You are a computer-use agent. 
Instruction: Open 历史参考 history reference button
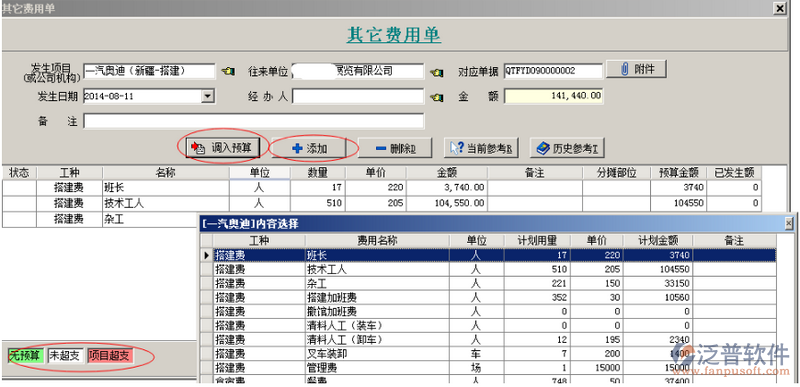(567, 148)
